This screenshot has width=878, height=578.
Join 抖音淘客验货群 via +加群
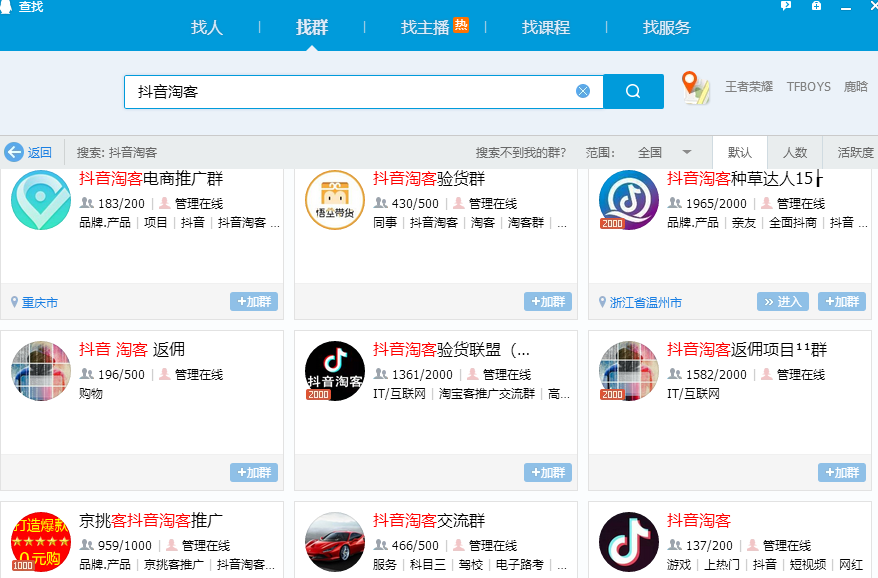point(548,301)
